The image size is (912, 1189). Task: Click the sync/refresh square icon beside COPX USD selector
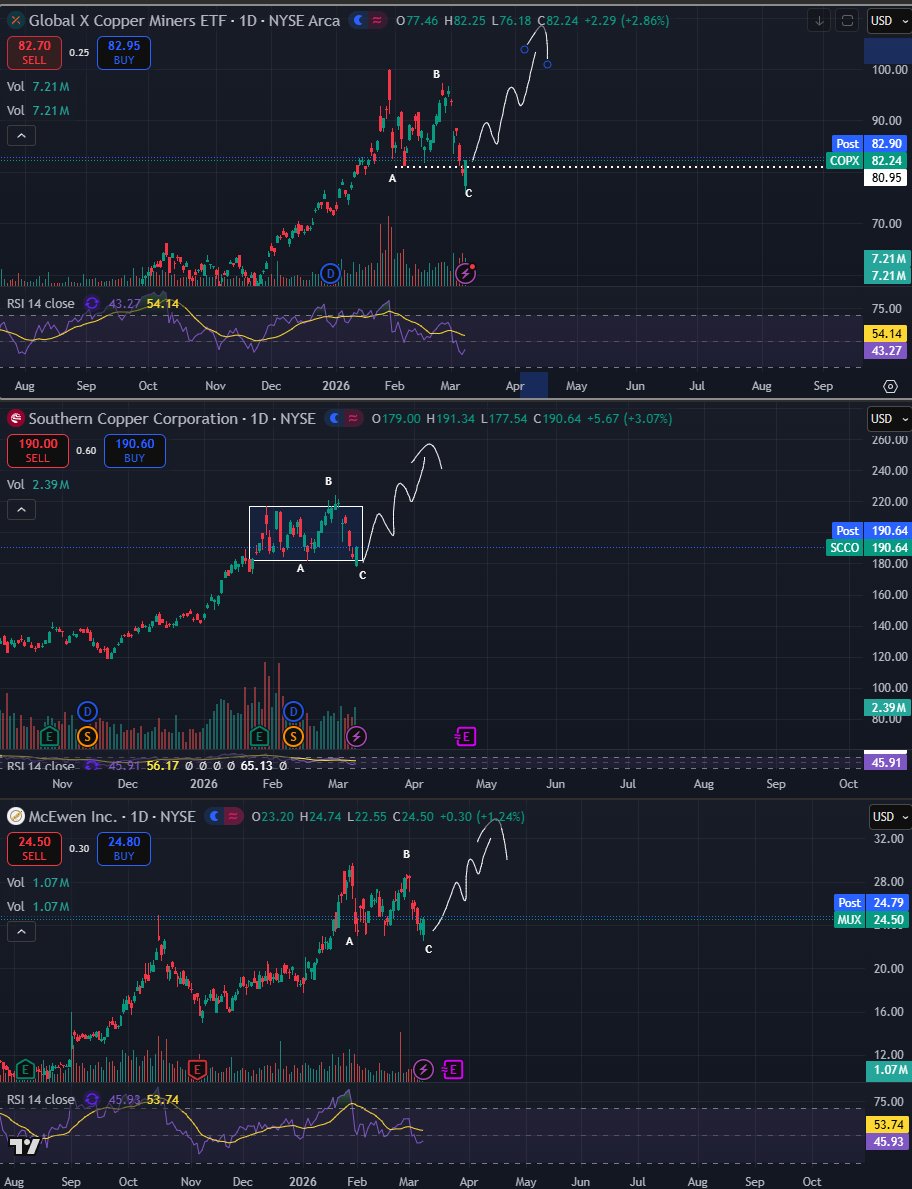(847, 21)
